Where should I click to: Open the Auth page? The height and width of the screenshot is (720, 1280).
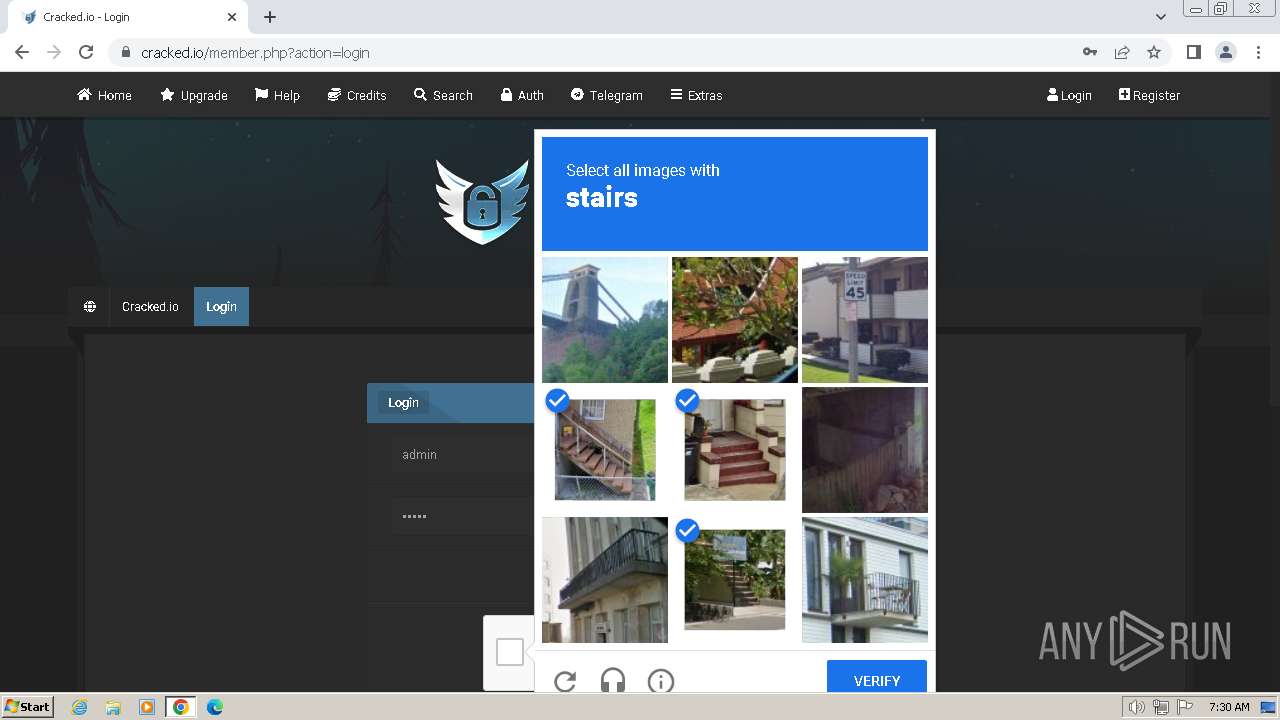pyautogui.click(x=522, y=95)
